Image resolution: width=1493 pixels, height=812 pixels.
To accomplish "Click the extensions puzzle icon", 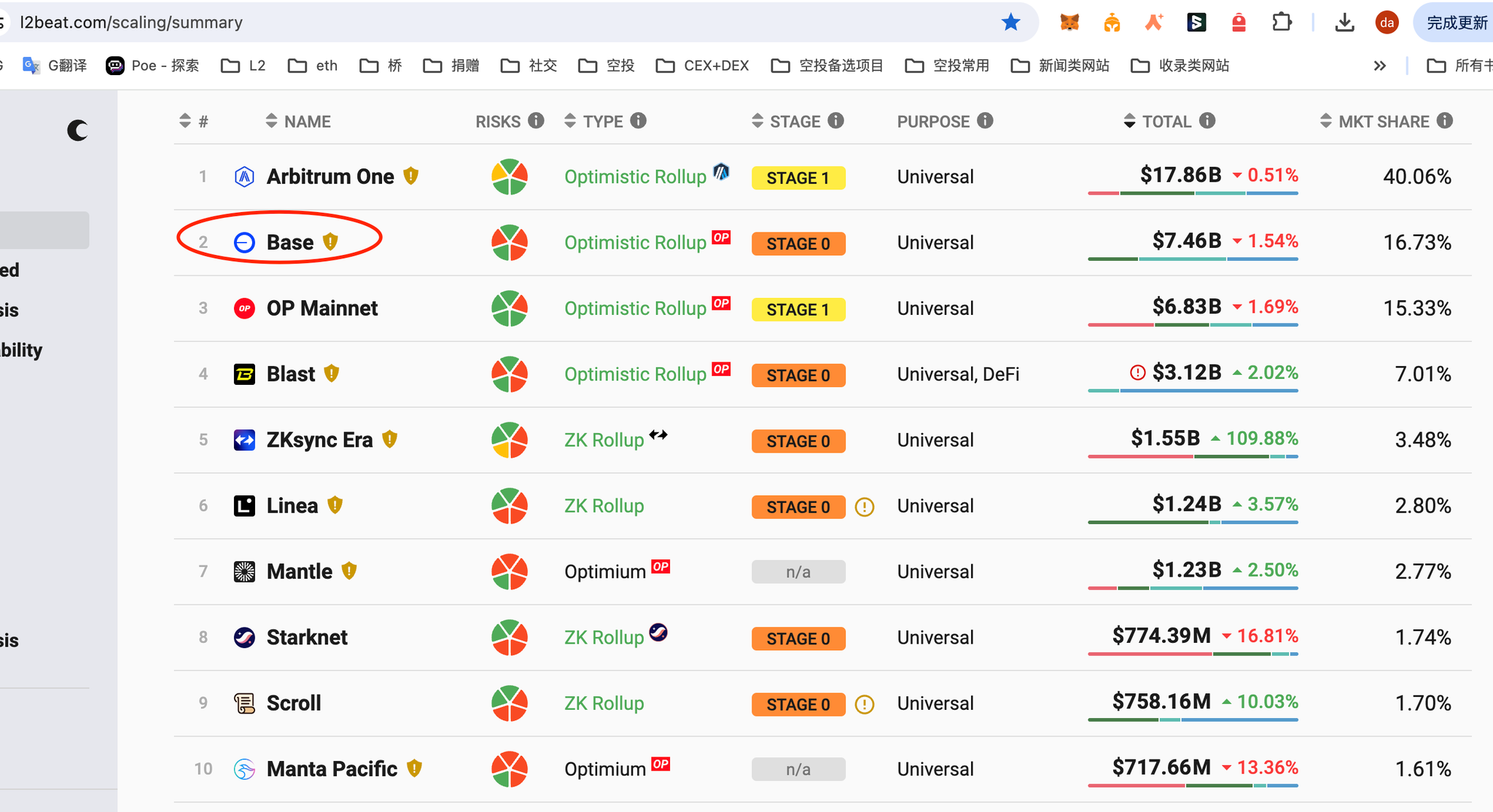I will pos(1282,23).
